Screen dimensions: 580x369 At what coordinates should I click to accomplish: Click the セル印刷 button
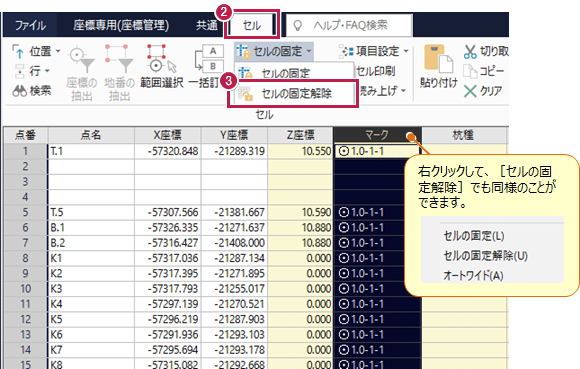click(x=375, y=71)
